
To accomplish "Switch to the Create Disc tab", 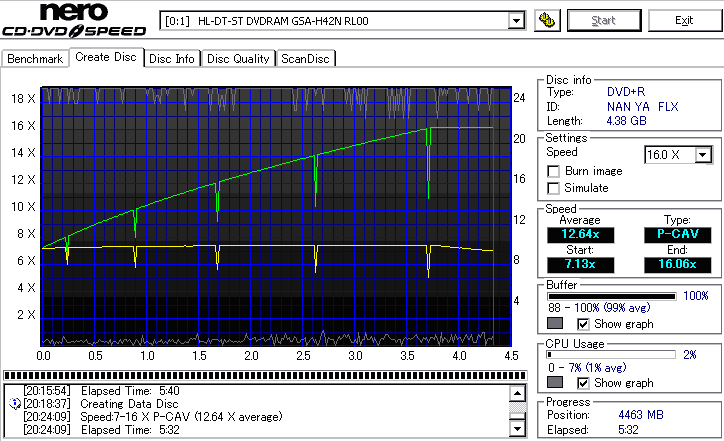I will (x=106, y=57).
